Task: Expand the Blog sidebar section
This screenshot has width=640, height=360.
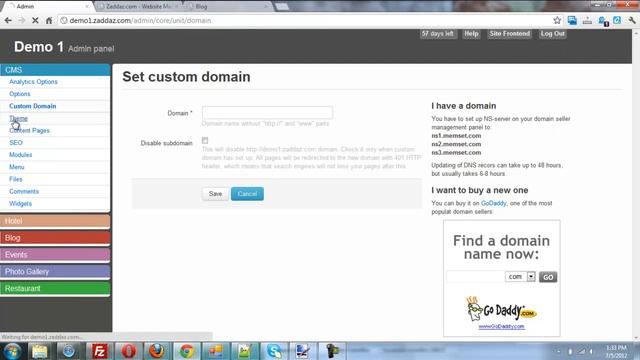Action: pos(55,238)
